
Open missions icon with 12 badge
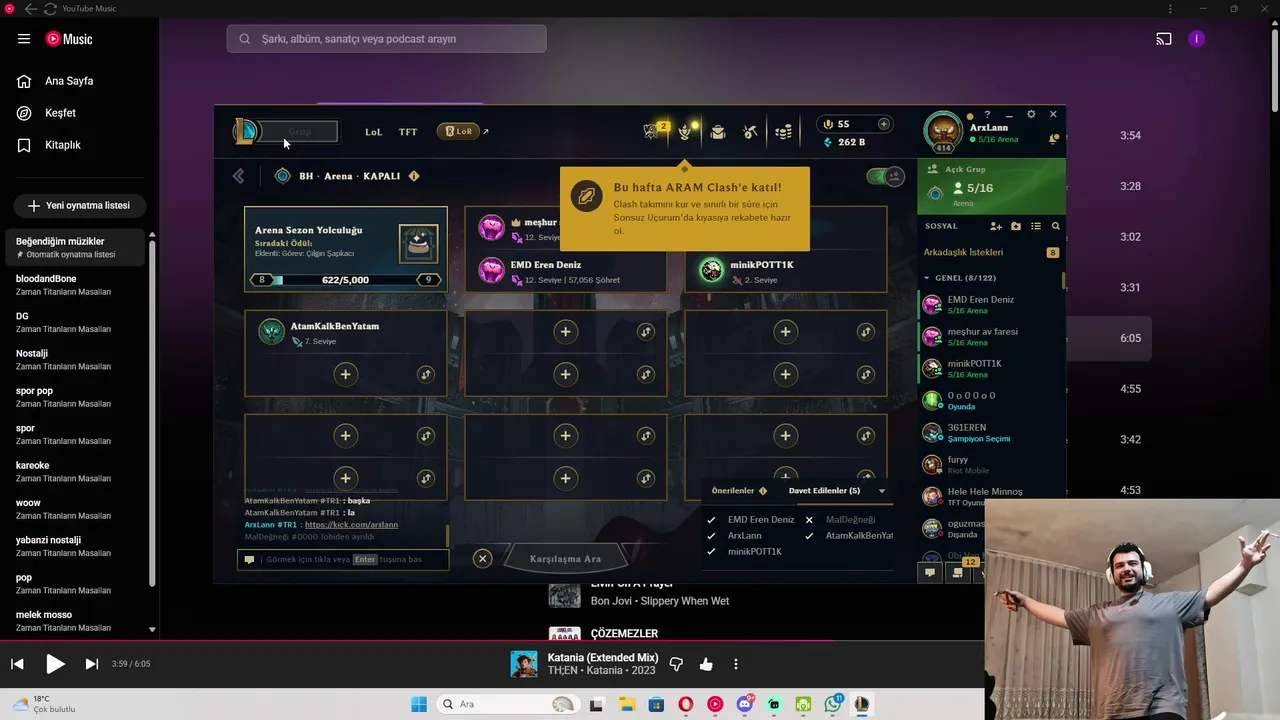pos(960,572)
